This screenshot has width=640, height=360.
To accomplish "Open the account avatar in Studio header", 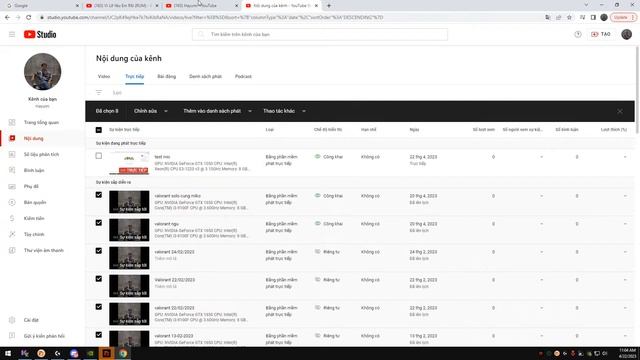I will [x=627, y=34].
